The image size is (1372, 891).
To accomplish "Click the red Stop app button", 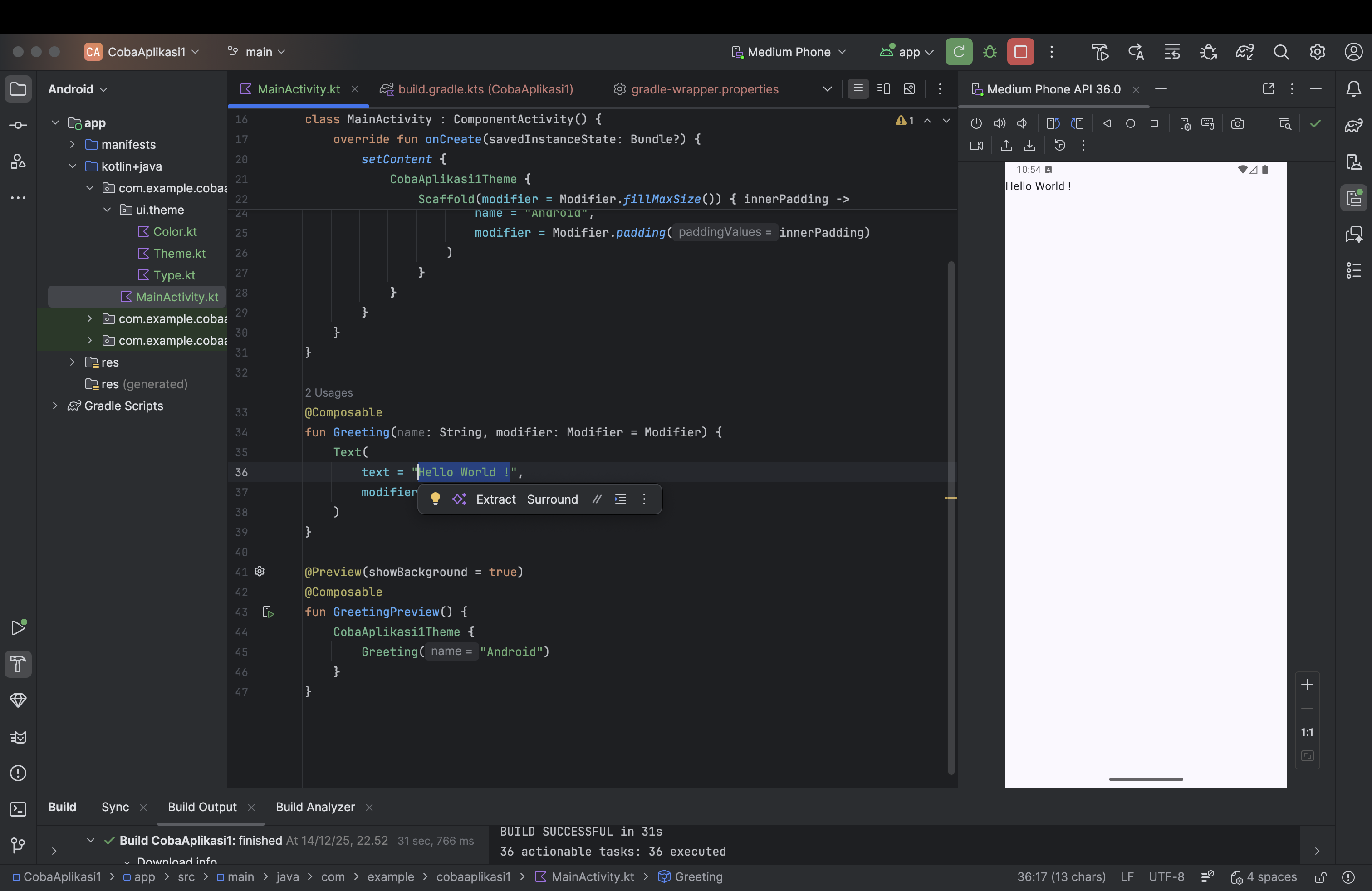I will [1020, 52].
